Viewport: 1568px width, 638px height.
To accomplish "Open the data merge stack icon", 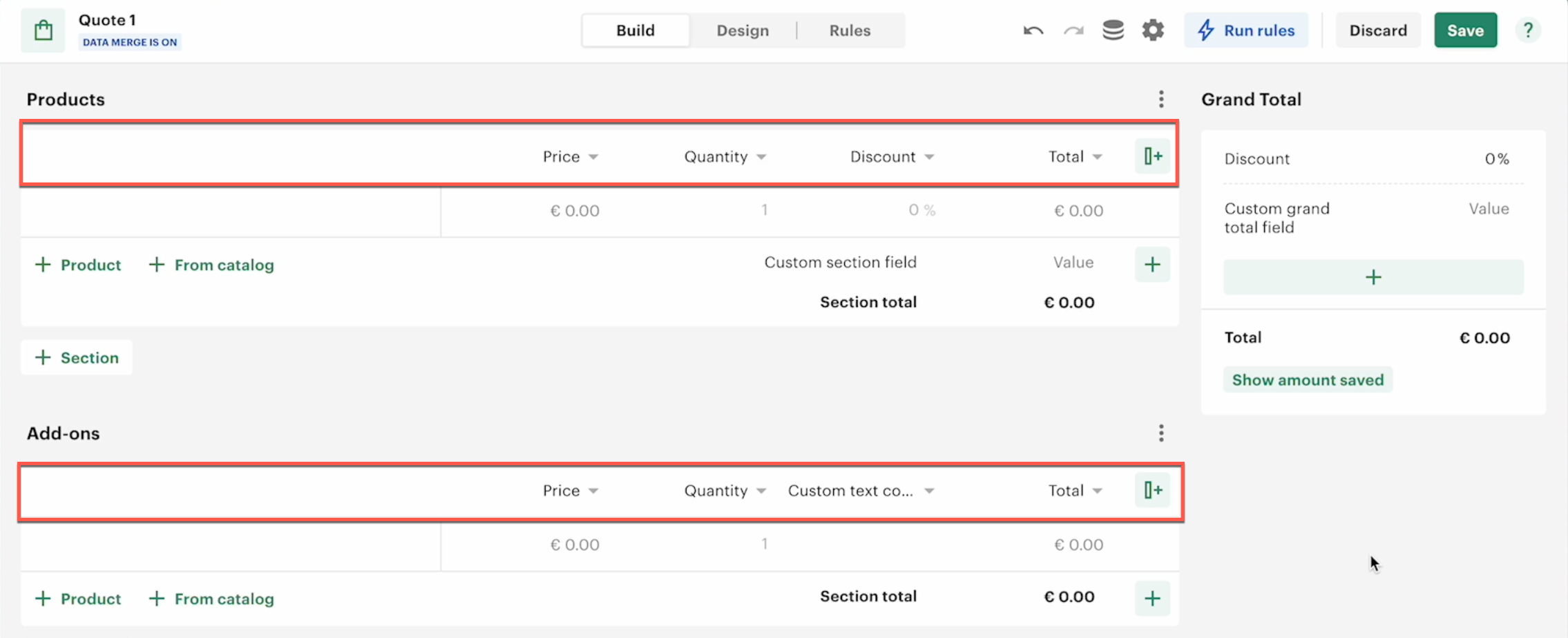I will pyautogui.click(x=1113, y=30).
